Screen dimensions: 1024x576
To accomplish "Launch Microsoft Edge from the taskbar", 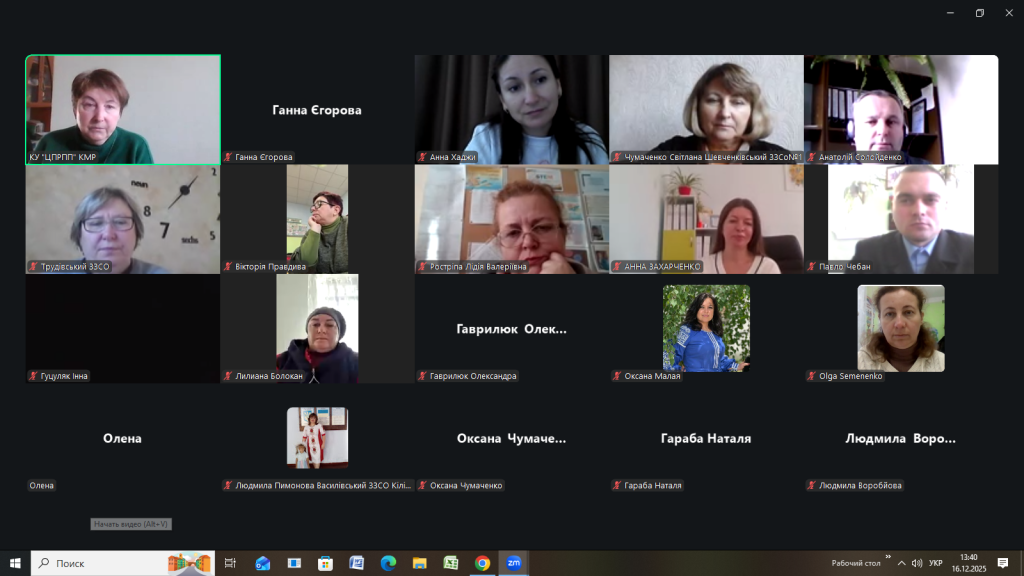I will click(x=388, y=563).
